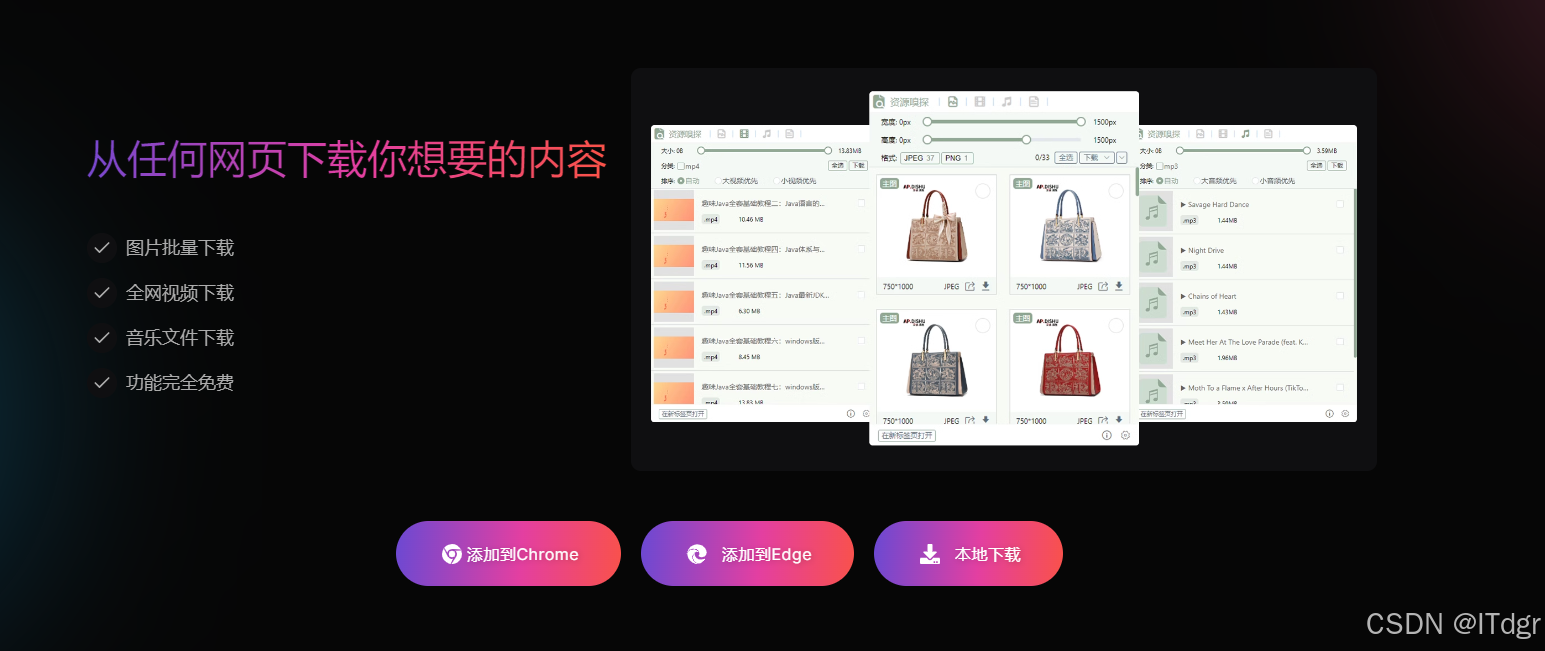Image resolution: width=1545 pixels, height=651 pixels.
Task: Play Chains of Heart track
Action: [x=1183, y=296]
